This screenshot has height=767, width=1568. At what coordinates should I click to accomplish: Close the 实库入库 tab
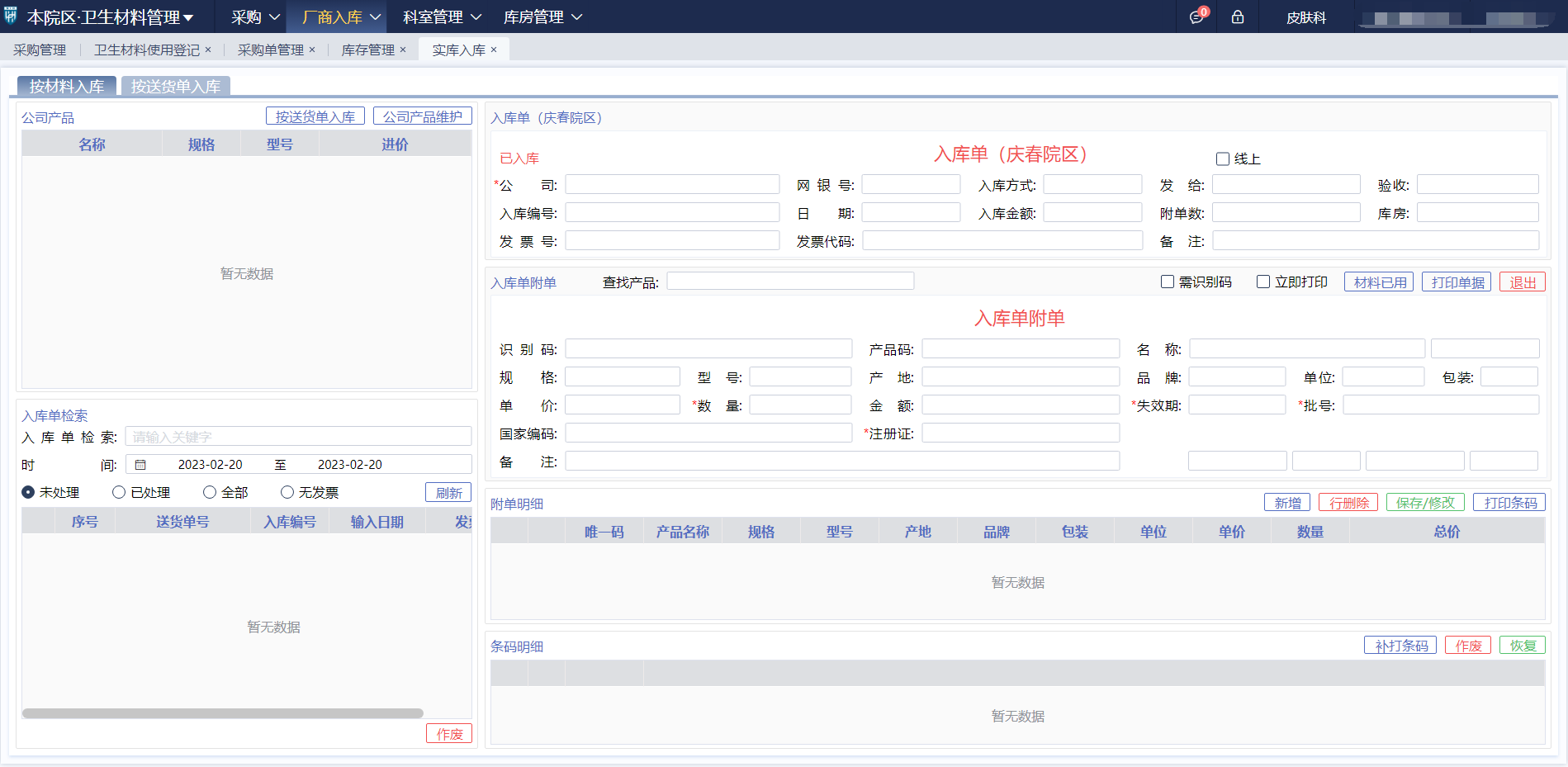[x=494, y=50]
